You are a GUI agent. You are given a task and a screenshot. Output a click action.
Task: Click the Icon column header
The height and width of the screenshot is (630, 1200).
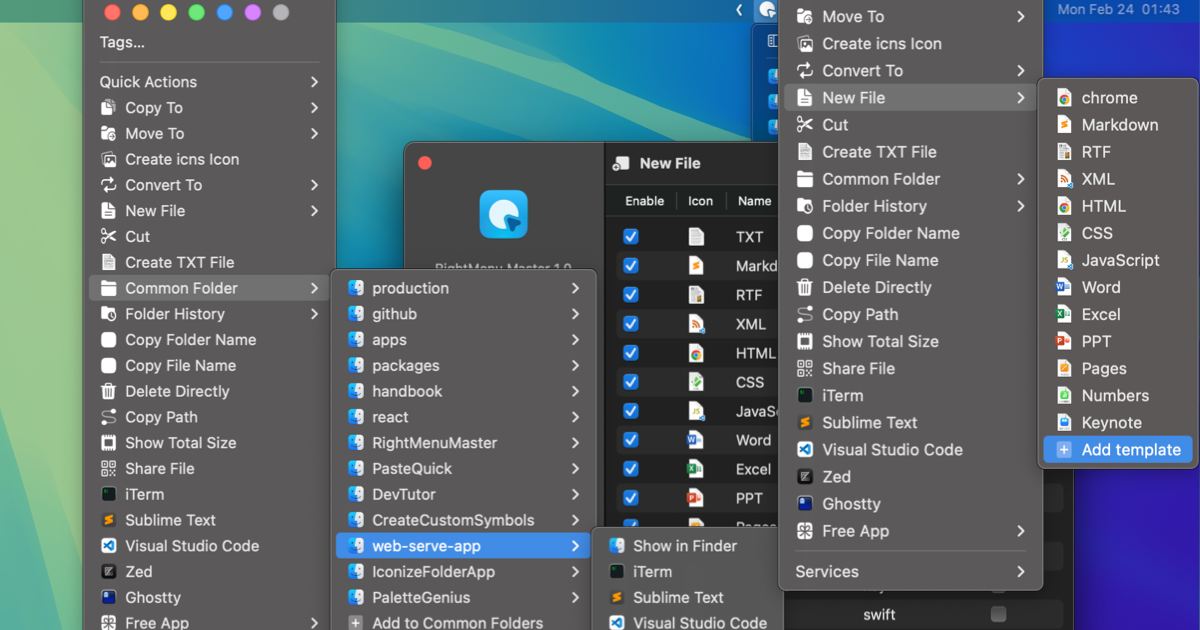click(x=700, y=201)
